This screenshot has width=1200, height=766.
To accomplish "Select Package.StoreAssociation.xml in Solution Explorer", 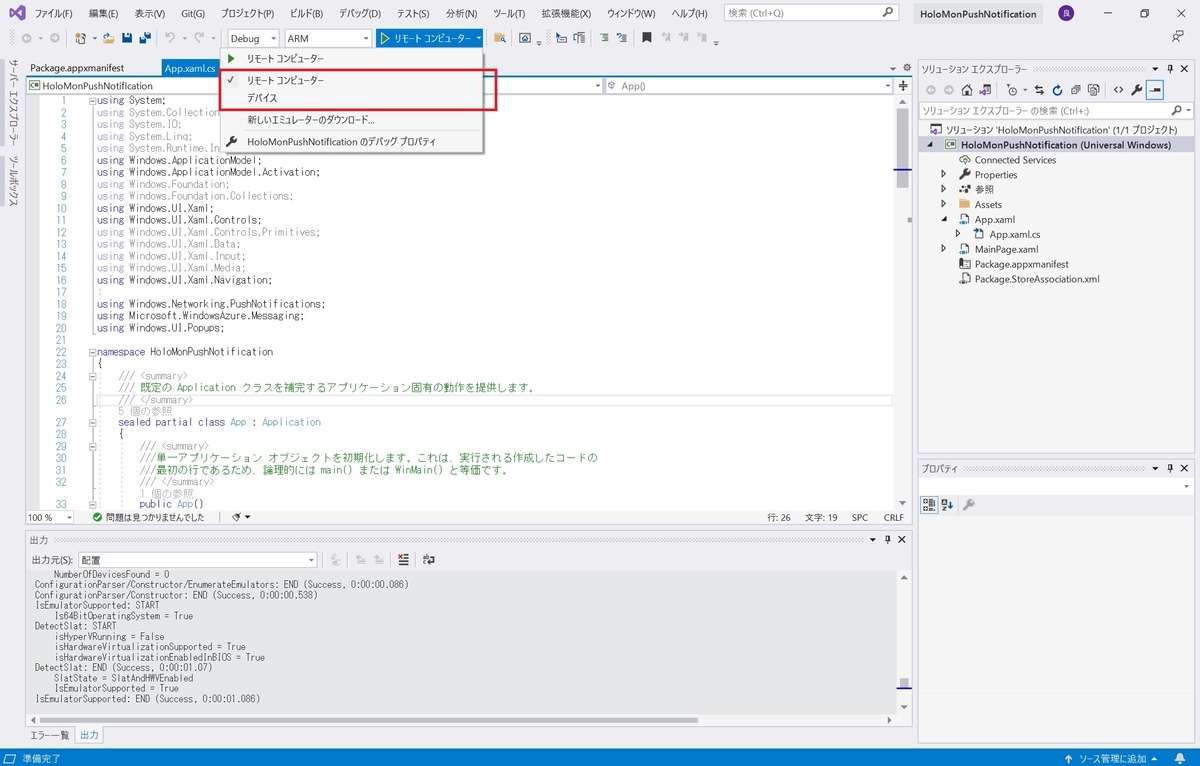I will tap(1037, 279).
